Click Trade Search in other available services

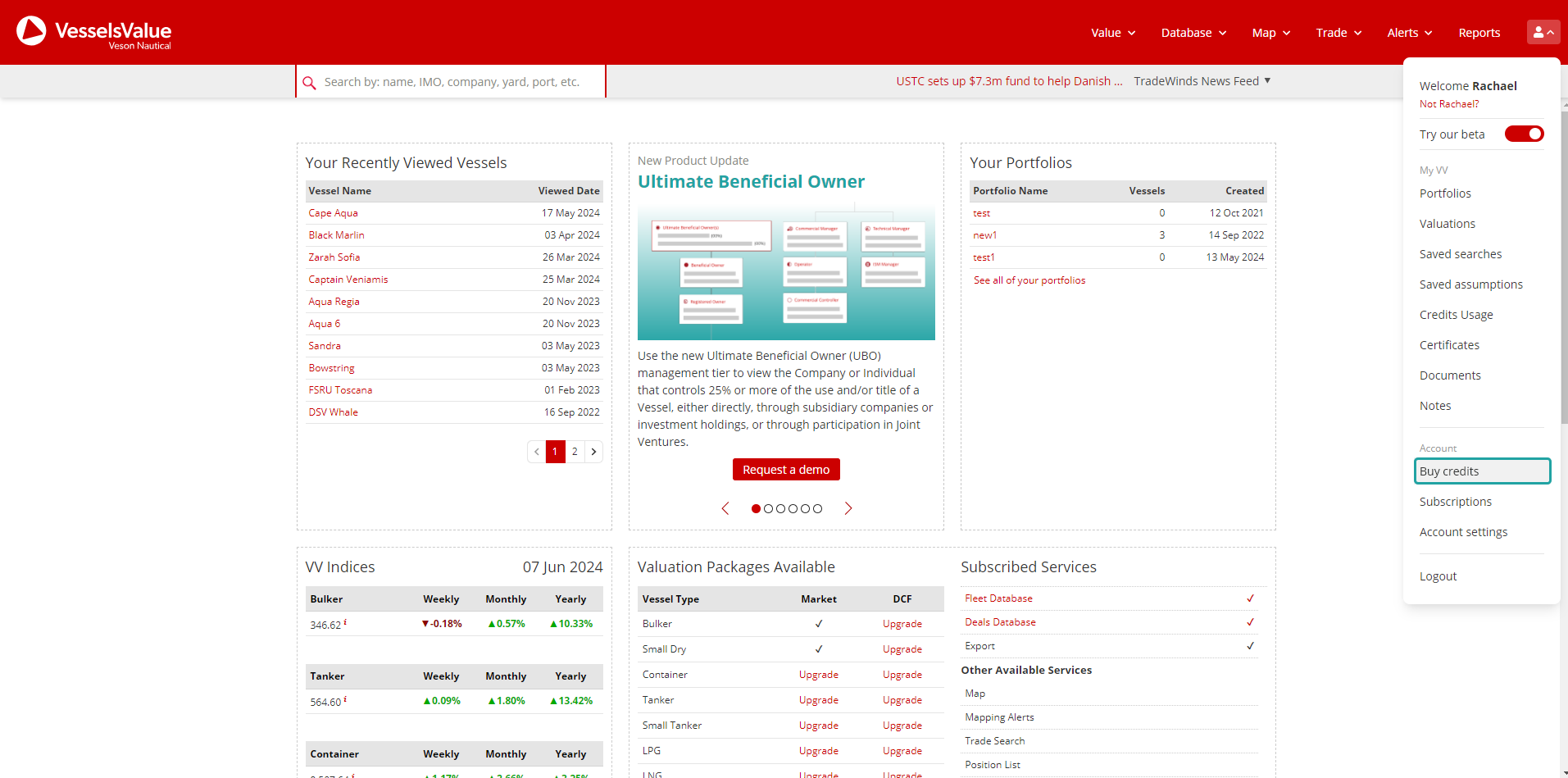coord(994,741)
